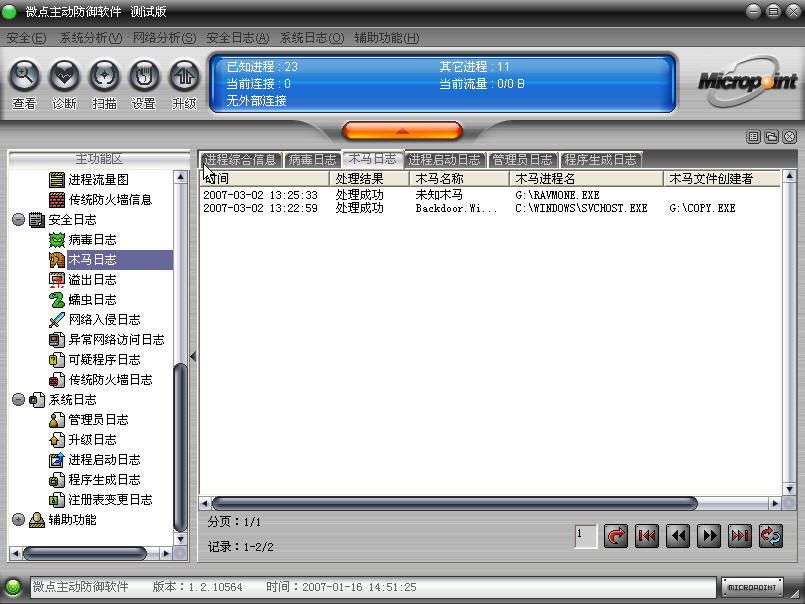This screenshot has height=604, width=805.
Task: Click the sidebar scroll-up arrow
Action: coord(180,177)
